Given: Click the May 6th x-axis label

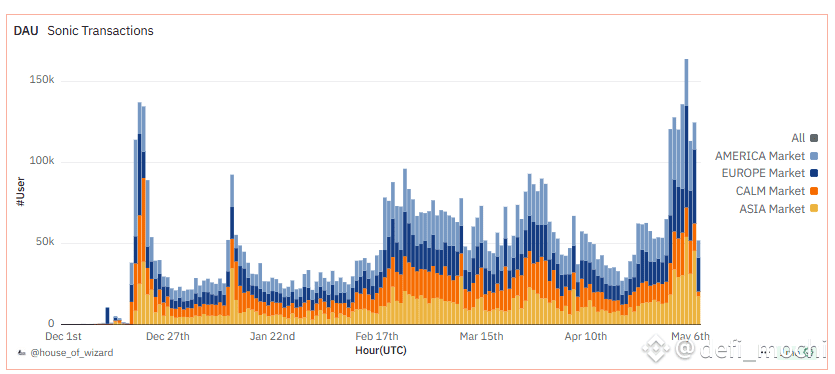Looking at the screenshot, I should coord(690,336).
